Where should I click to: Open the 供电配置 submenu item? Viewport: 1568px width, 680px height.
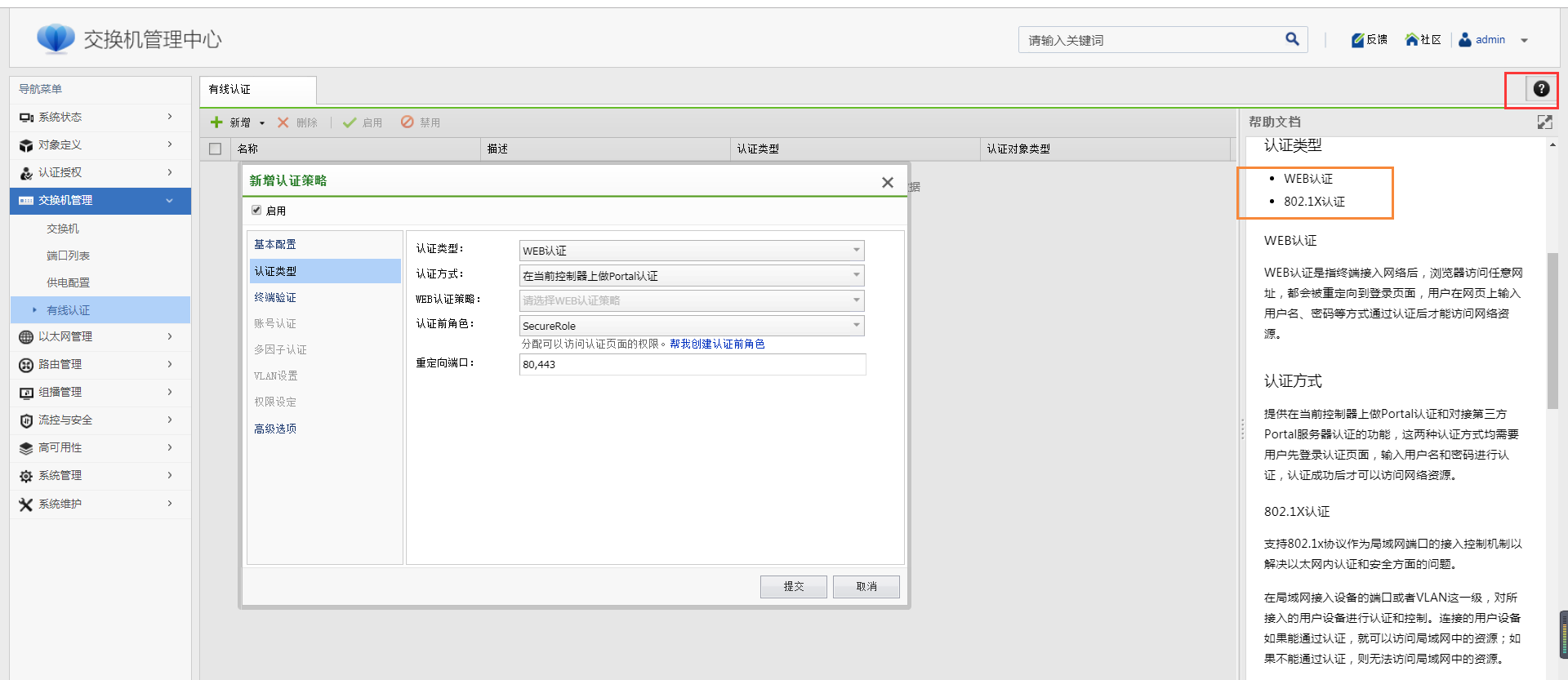[x=69, y=282]
